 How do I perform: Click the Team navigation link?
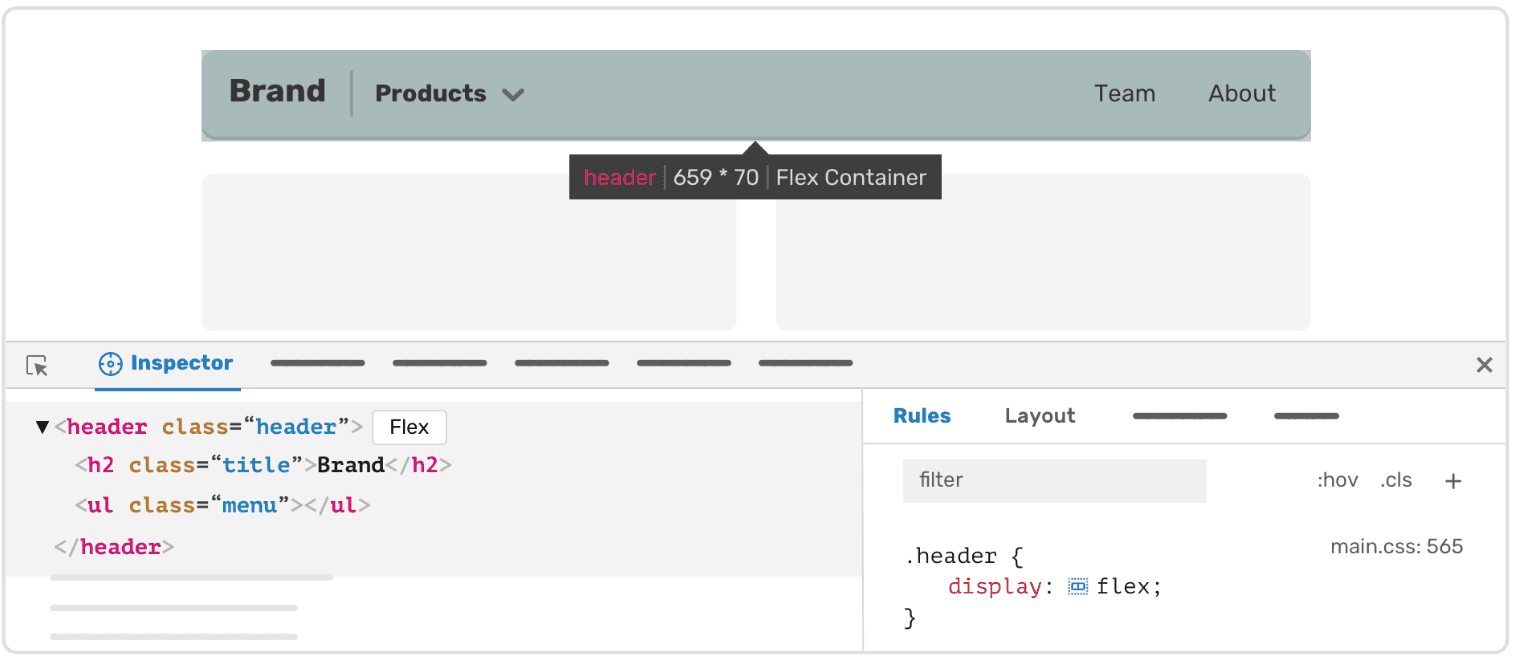click(x=1124, y=94)
